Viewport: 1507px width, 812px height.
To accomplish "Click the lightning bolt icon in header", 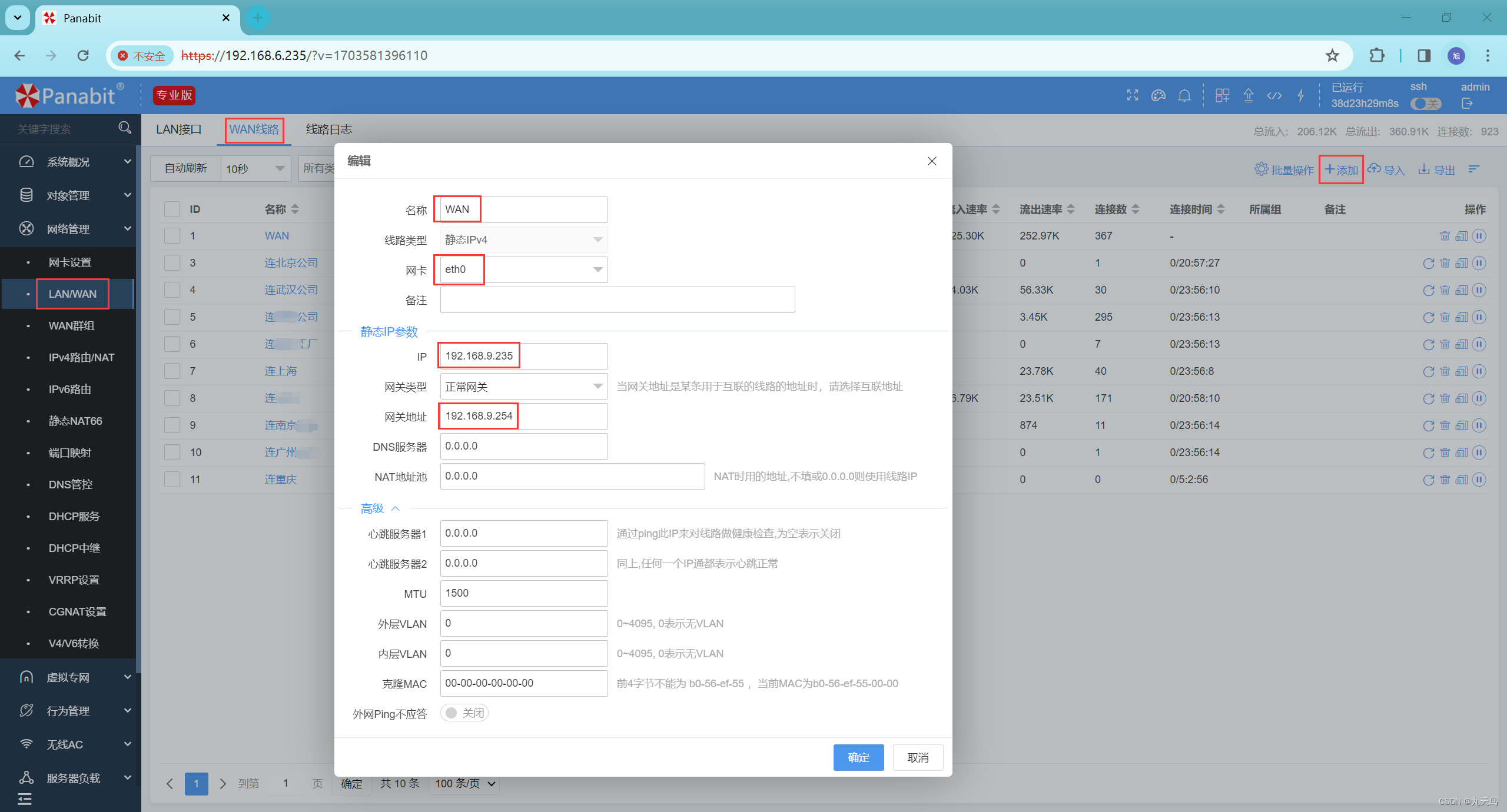I will point(1301,95).
